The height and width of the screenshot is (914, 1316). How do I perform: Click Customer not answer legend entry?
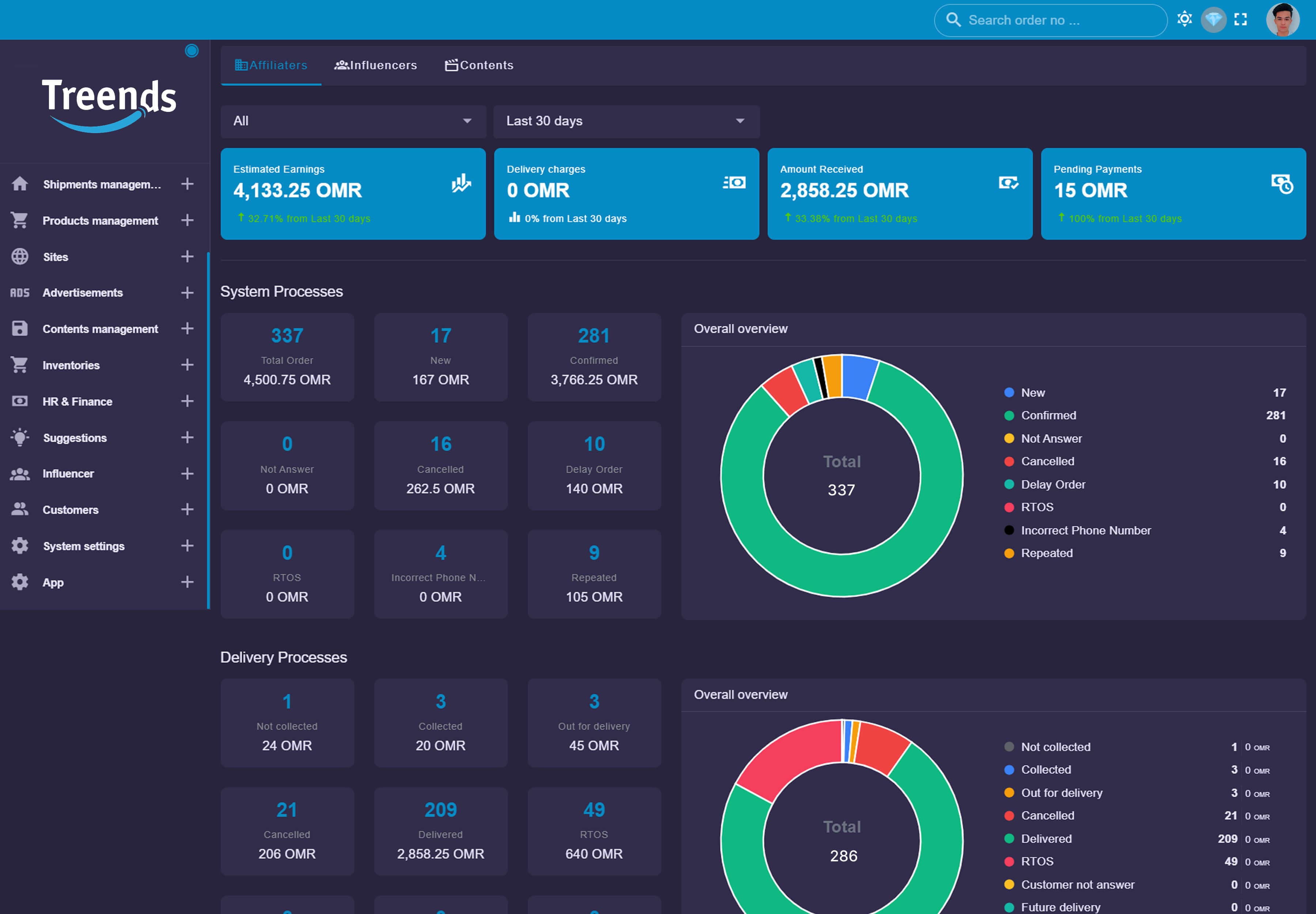point(1077,885)
